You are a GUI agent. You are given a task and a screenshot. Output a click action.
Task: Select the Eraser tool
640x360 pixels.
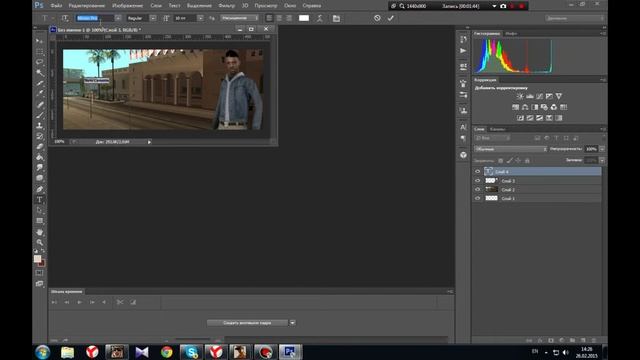click(x=40, y=147)
